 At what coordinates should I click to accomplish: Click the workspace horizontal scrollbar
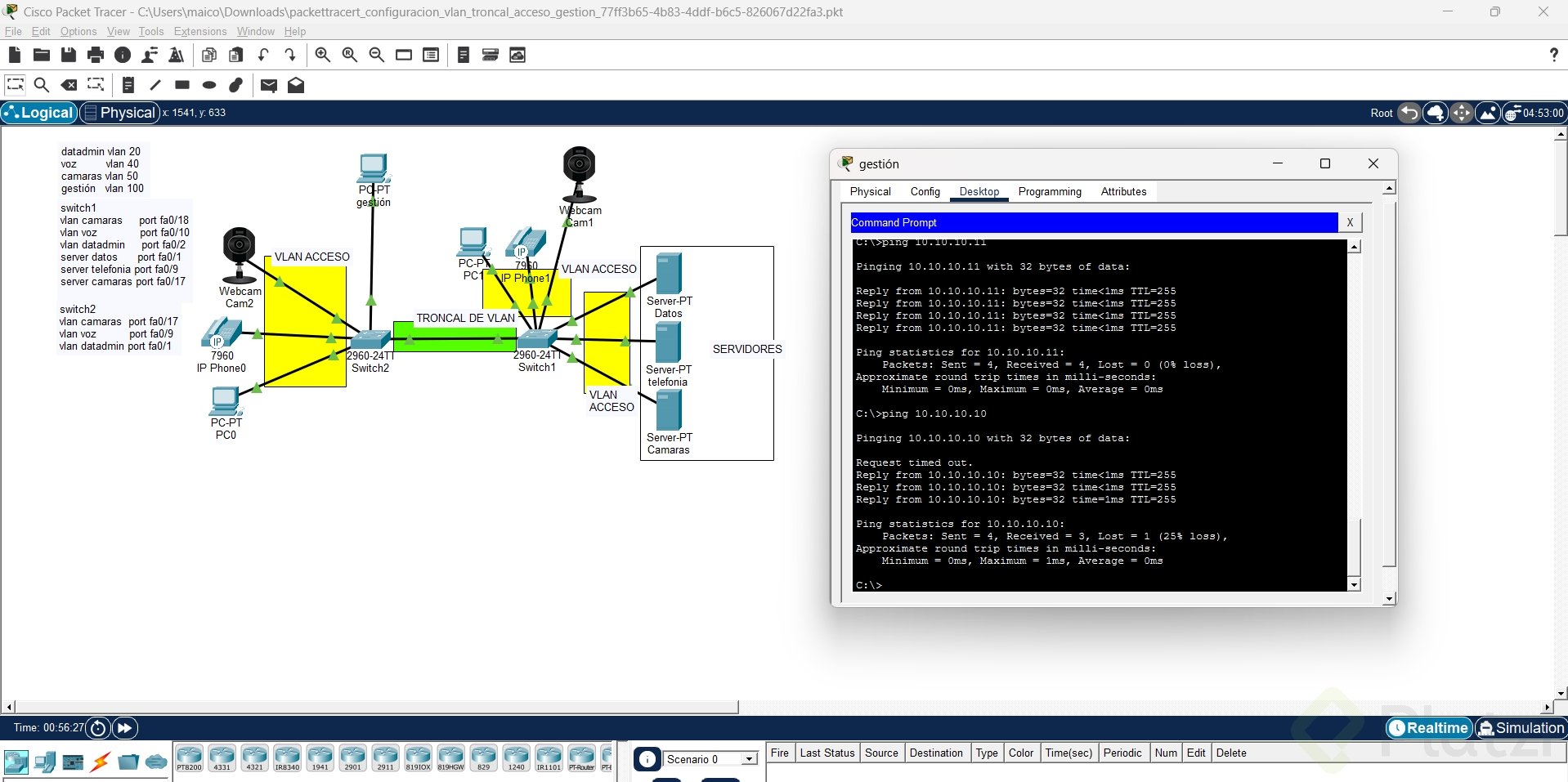(x=377, y=707)
